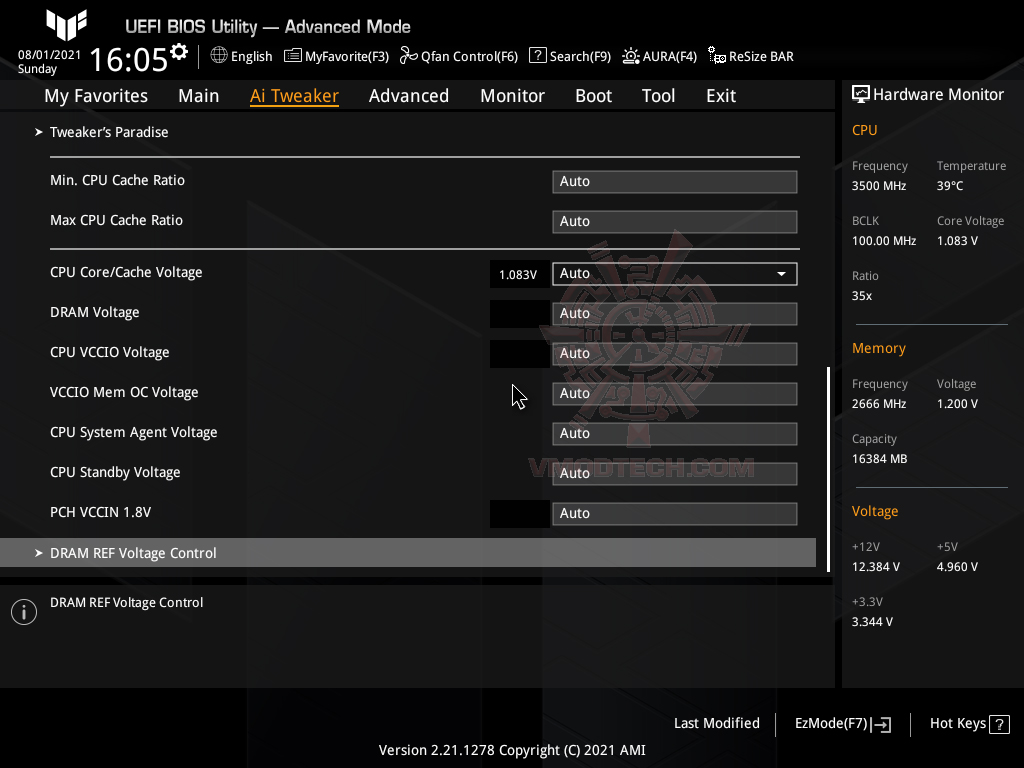Go to Advanced tab

(409, 95)
